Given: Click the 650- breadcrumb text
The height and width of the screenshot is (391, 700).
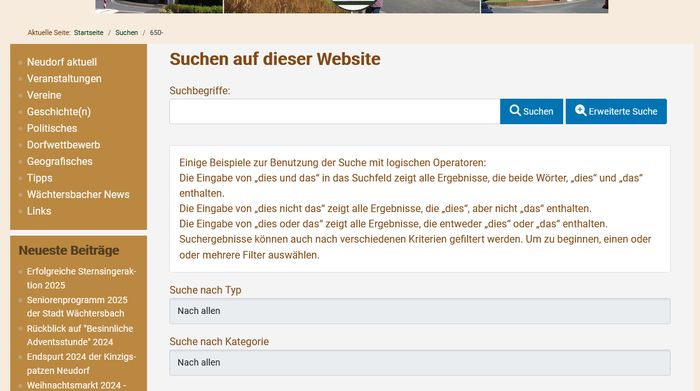Looking at the screenshot, I should coord(156,33).
